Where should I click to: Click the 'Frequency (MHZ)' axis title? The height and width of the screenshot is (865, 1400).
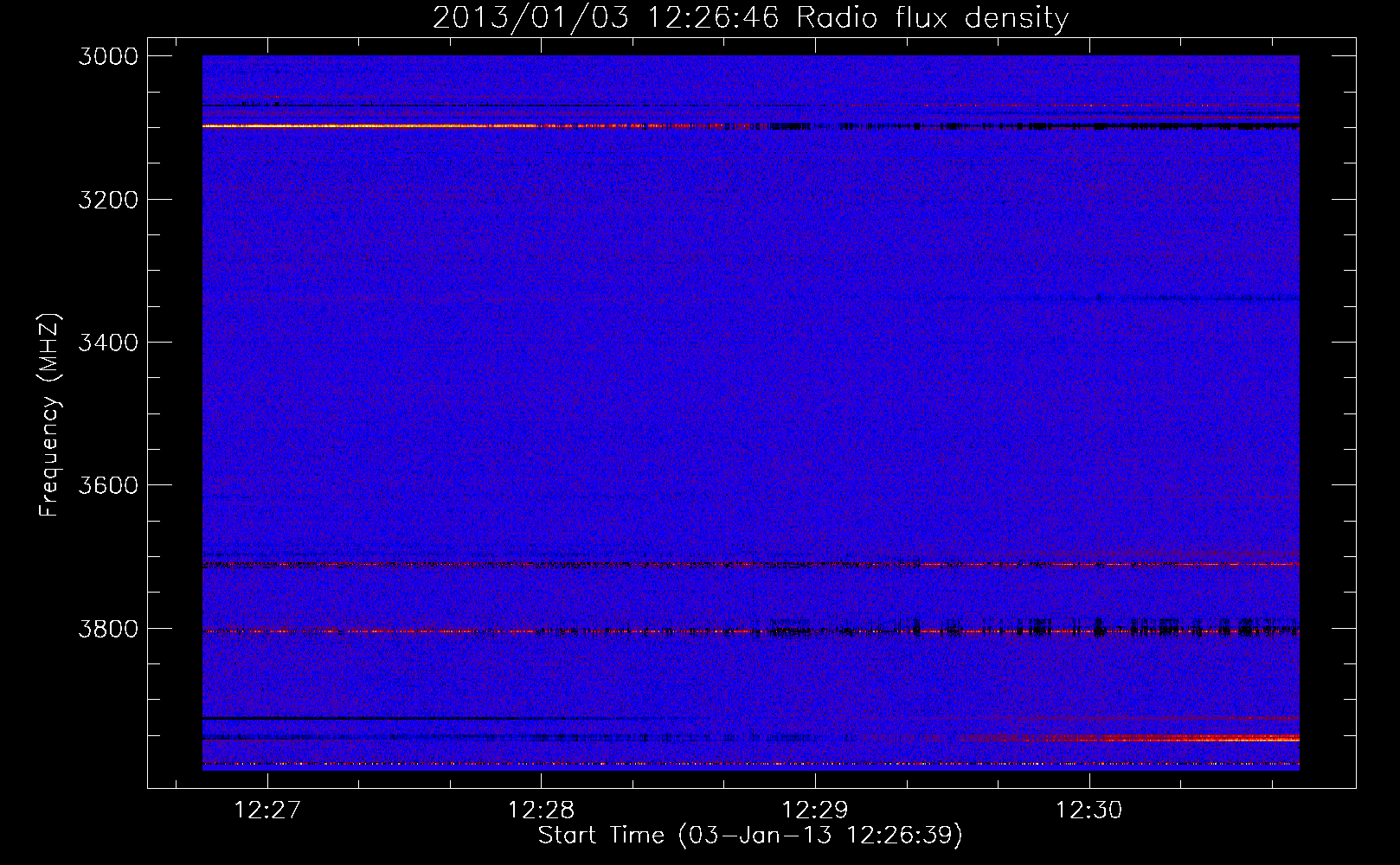pyautogui.click(x=49, y=415)
